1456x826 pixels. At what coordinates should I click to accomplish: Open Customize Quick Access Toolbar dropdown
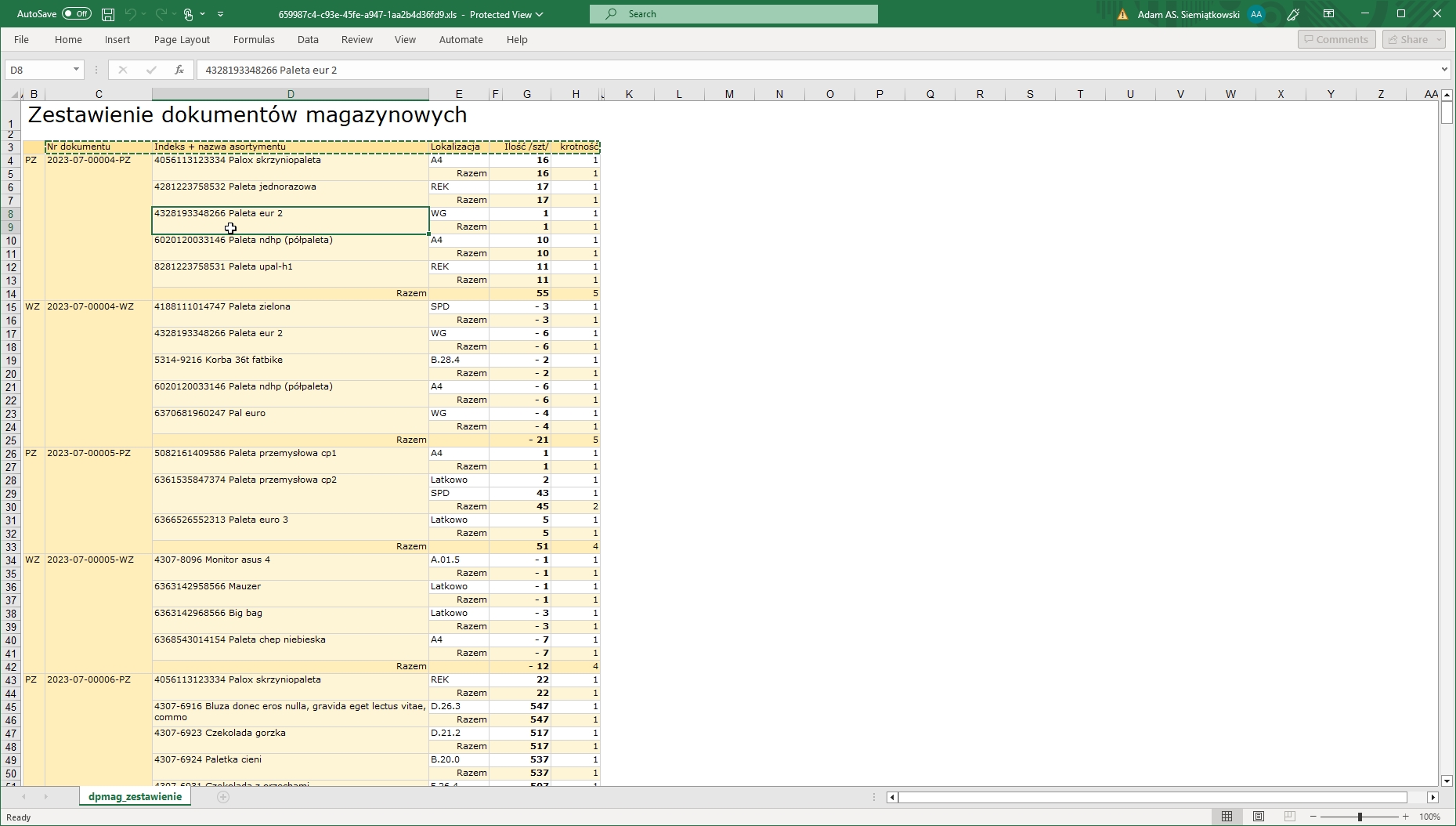tap(221, 14)
